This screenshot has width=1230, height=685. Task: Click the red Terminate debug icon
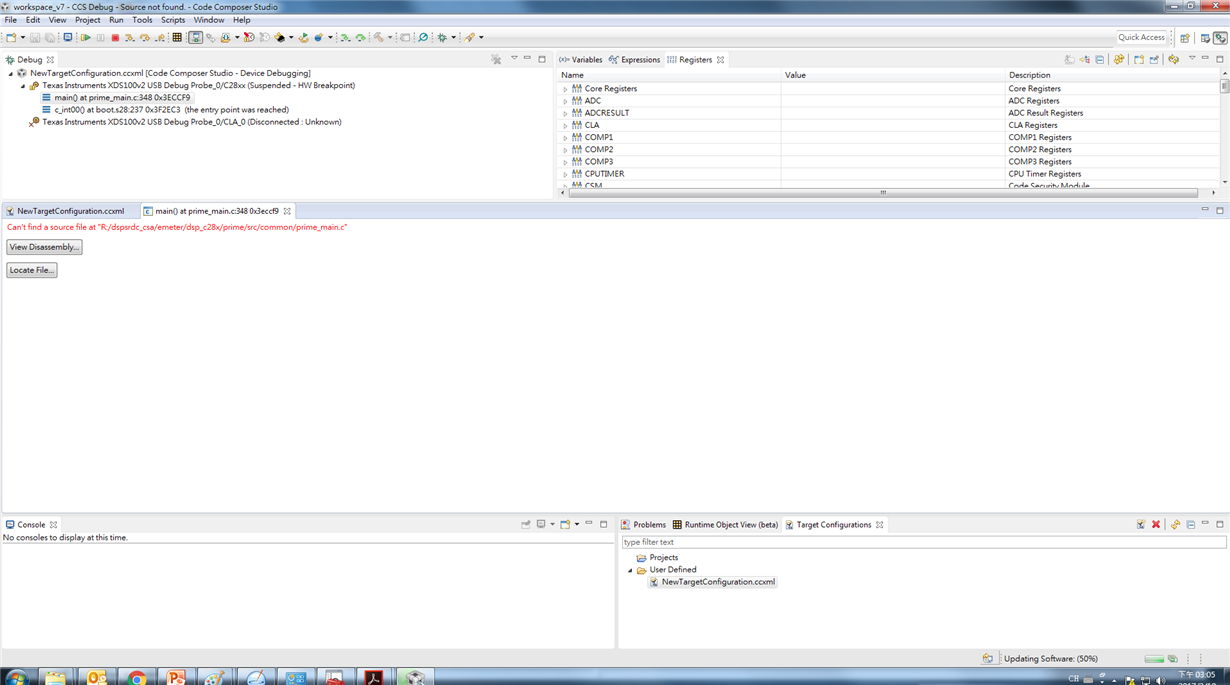pyautogui.click(x=115, y=37)
